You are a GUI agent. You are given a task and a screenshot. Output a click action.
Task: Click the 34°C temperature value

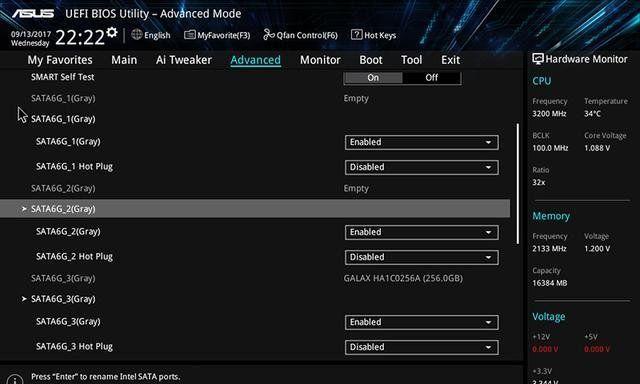tap(593, 114)
